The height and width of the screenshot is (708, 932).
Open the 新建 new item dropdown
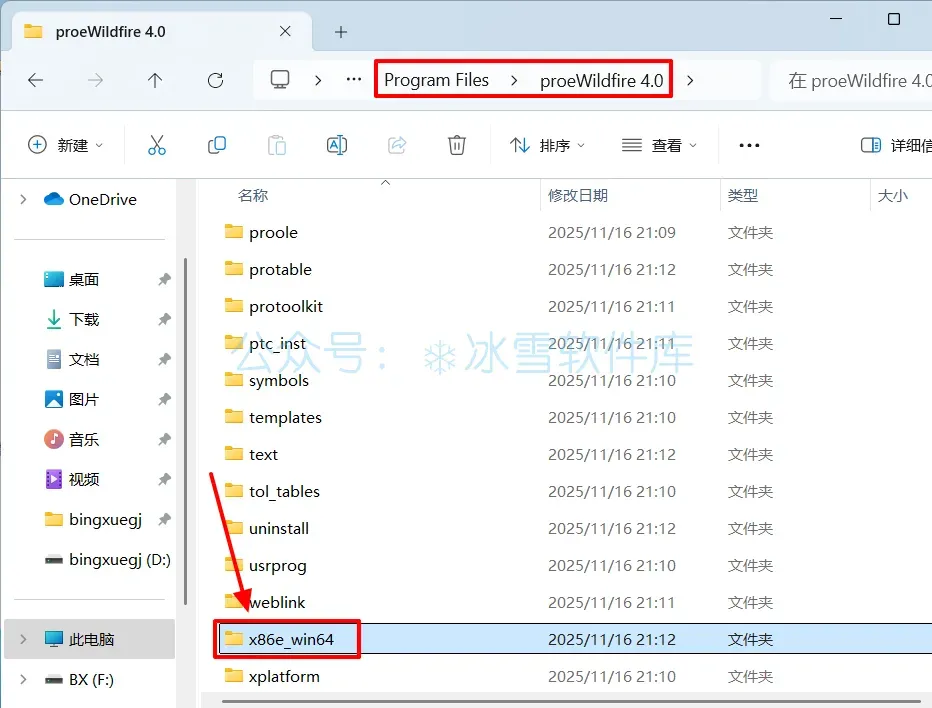pos(65,145)
